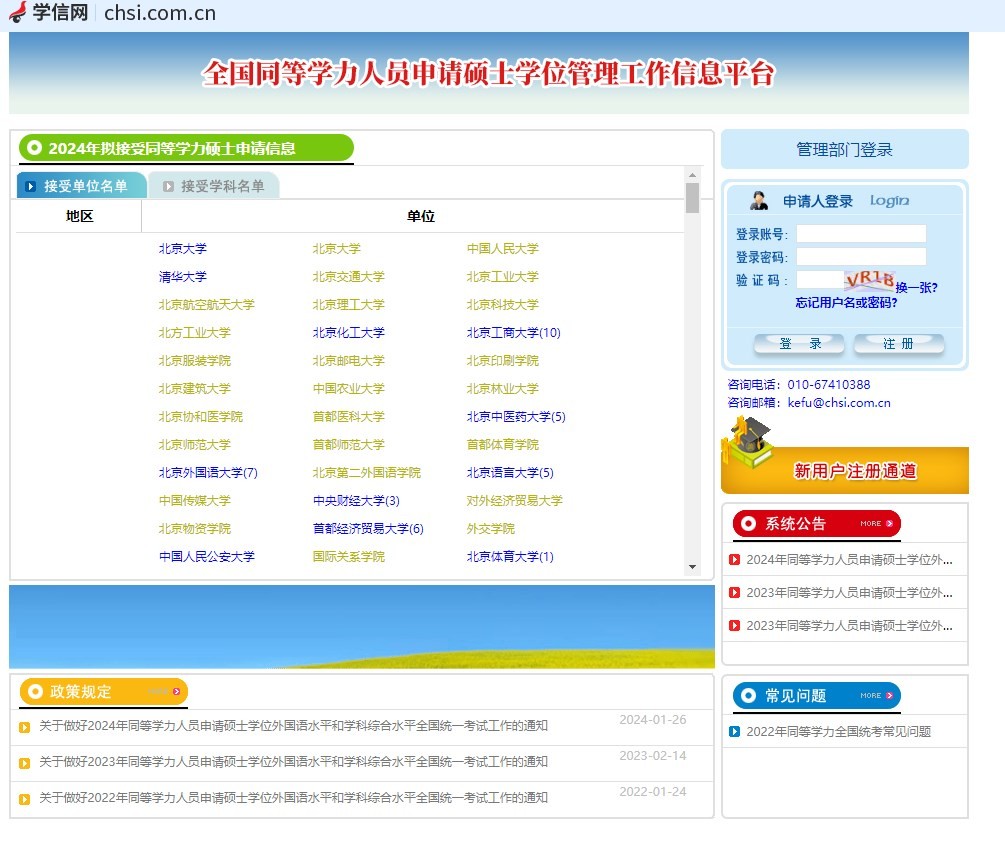
Task: Open 首都经济贸易大学(6) link
Action: click(x=368, y=528)
